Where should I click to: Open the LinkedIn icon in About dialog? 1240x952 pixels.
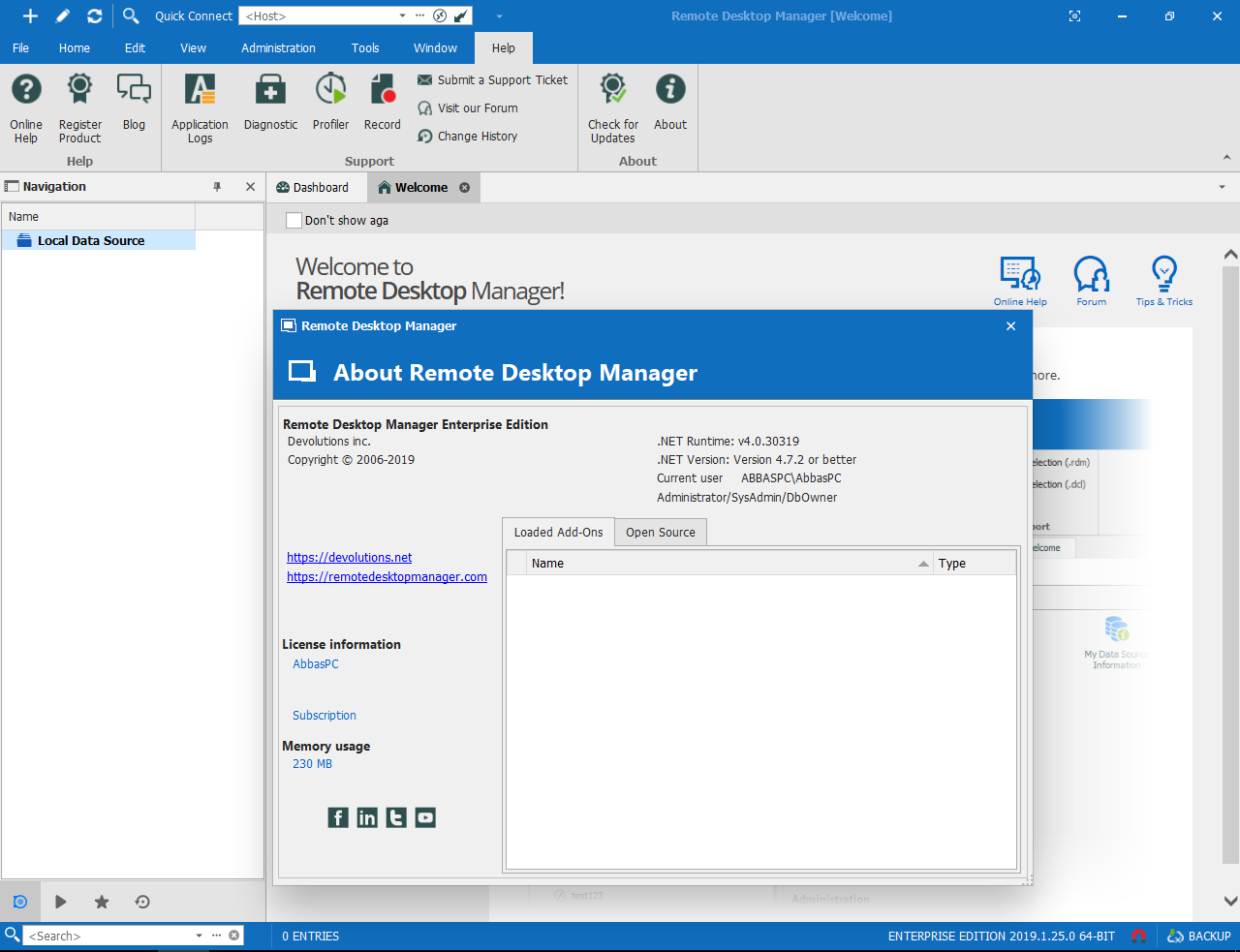pos(367,818)
